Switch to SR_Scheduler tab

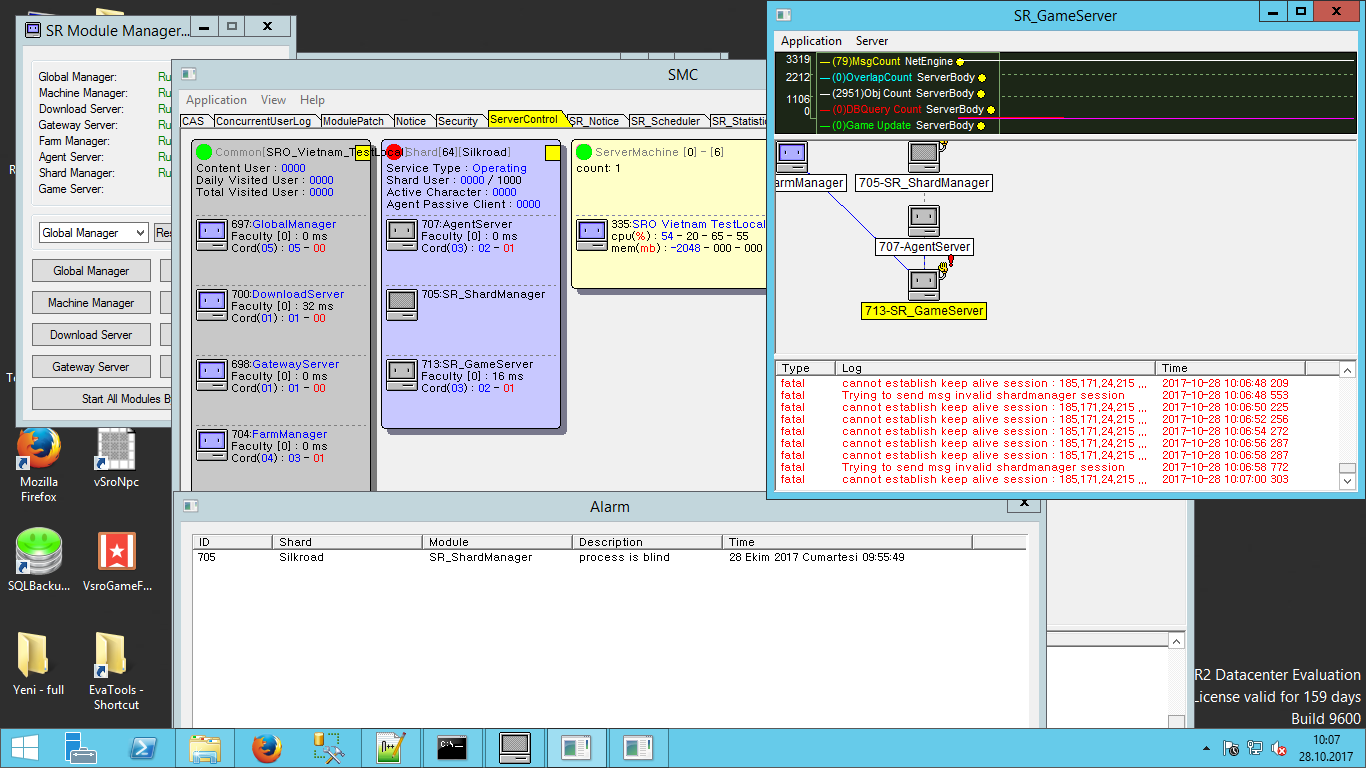666,121
